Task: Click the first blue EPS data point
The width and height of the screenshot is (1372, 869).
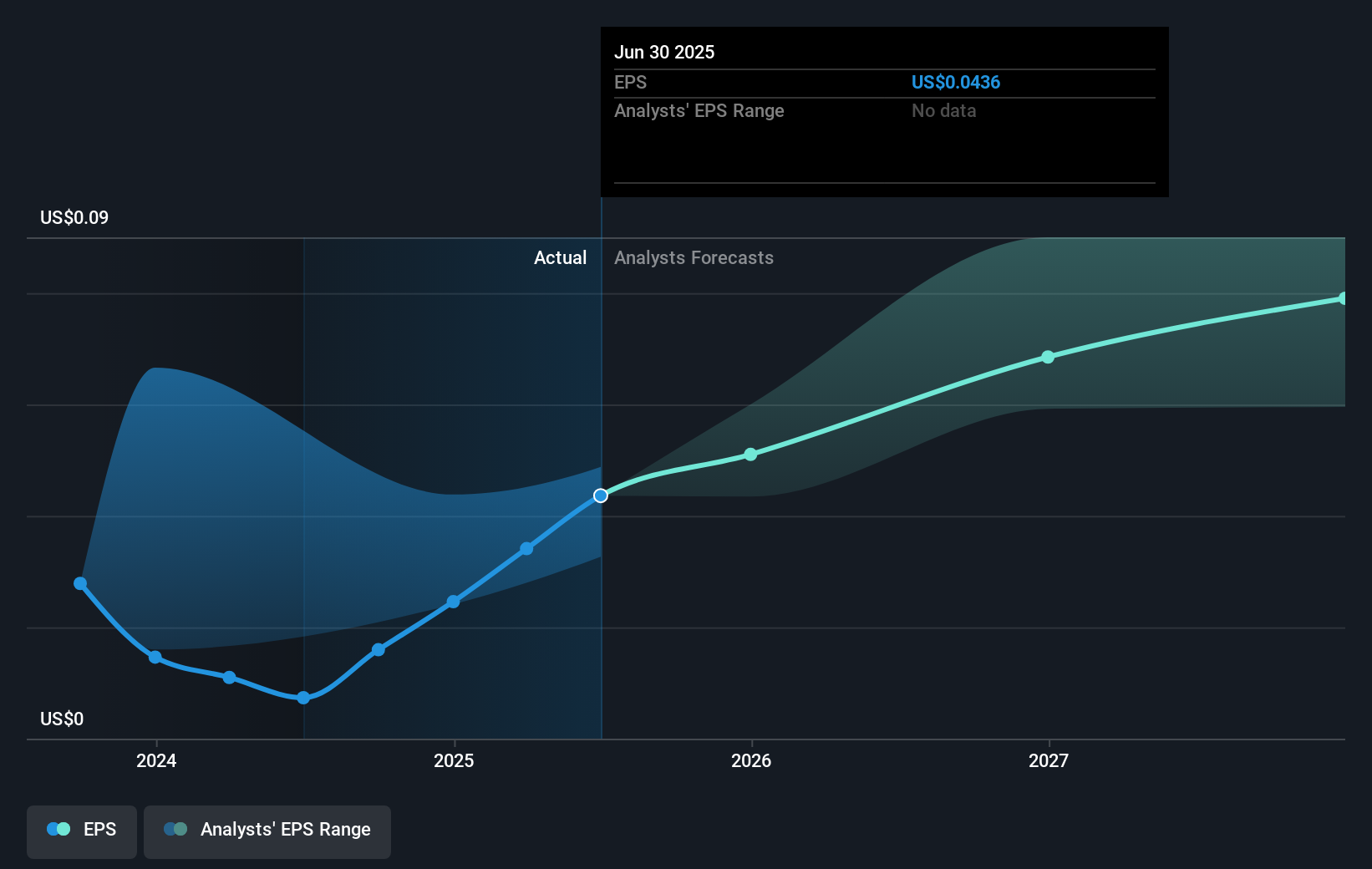Action: click(79, 582)
